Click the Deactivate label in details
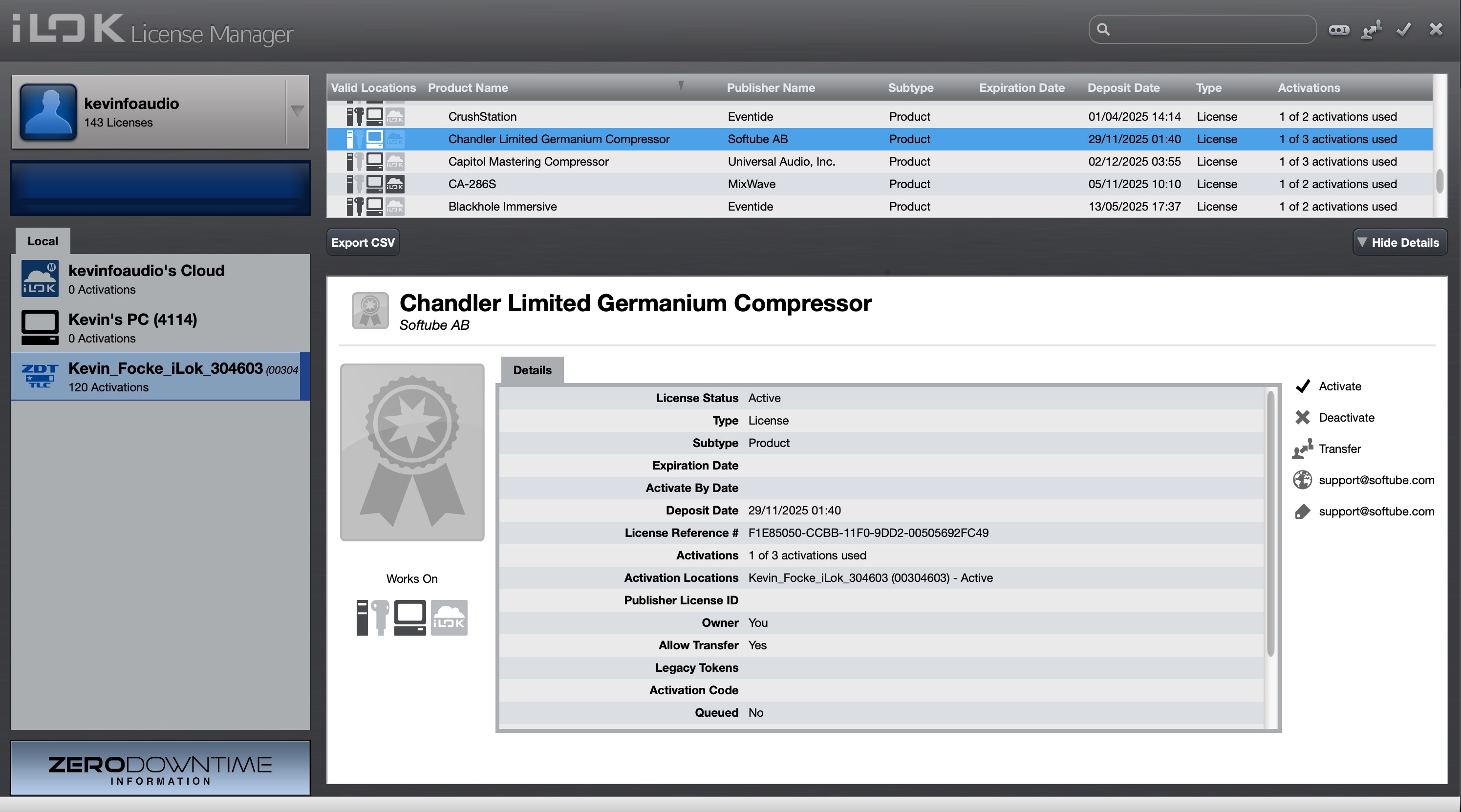The image size is (1461, 812). (x=1347, y=417)
